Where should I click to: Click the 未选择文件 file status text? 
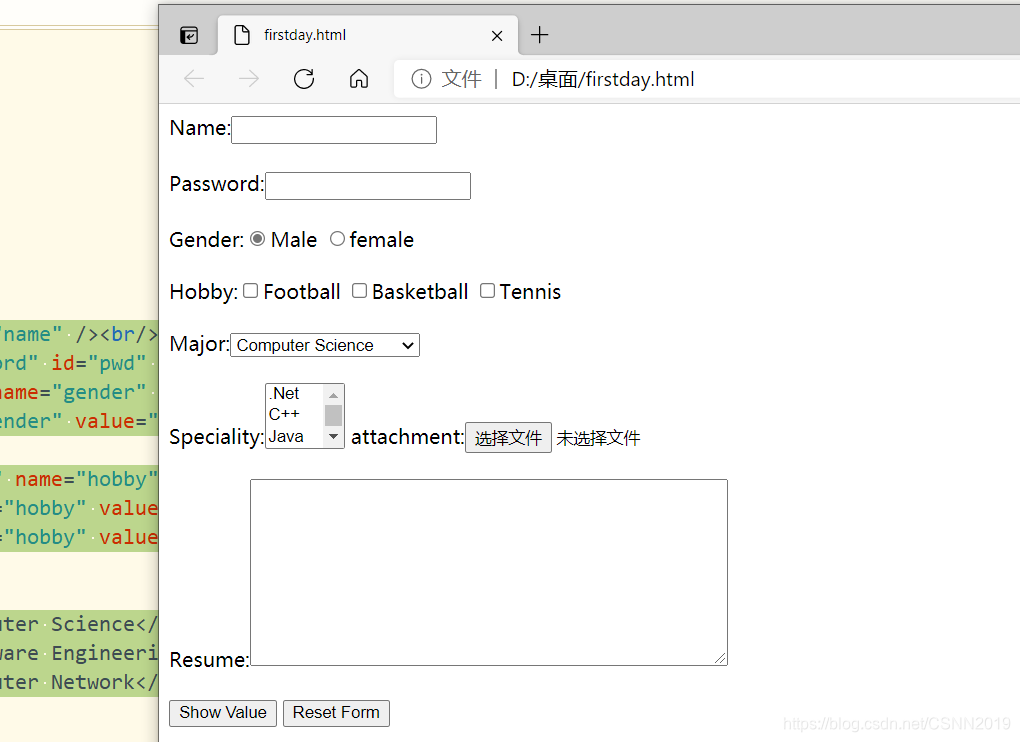(598, 438)
